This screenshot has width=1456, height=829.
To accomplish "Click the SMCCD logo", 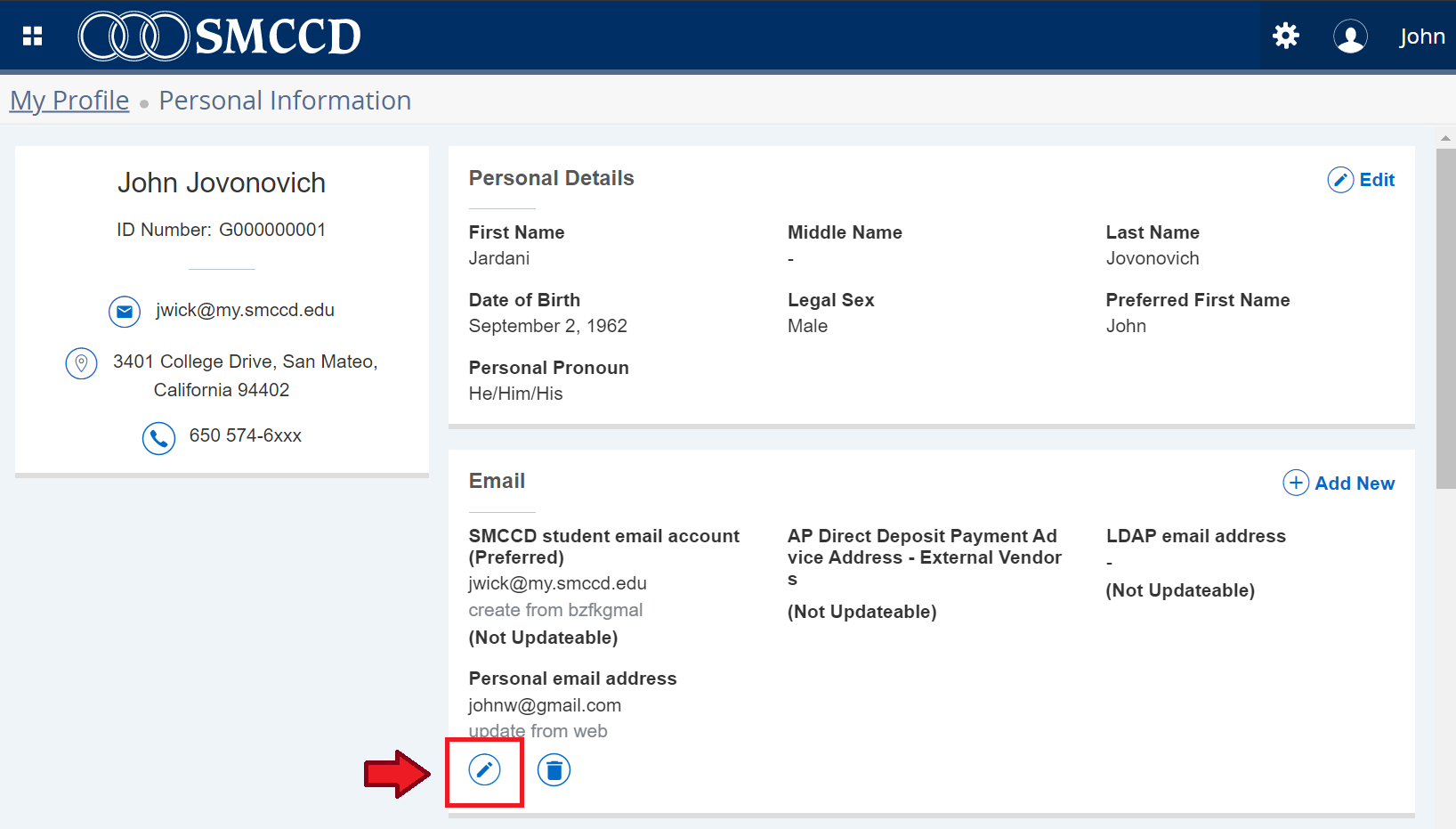I will point(220,36).
